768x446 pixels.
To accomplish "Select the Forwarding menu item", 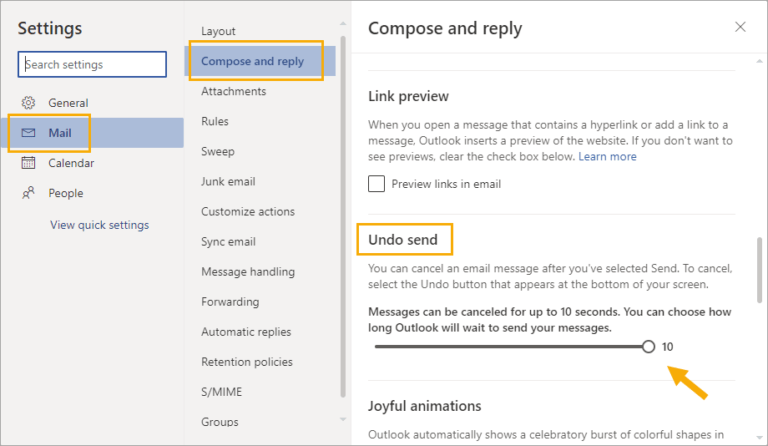I will [230, 302].
